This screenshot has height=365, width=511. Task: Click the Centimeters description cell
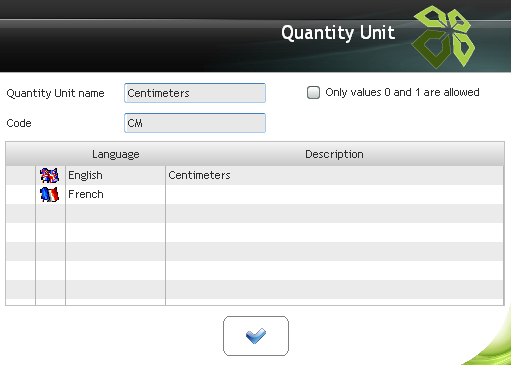pos(334,175)
